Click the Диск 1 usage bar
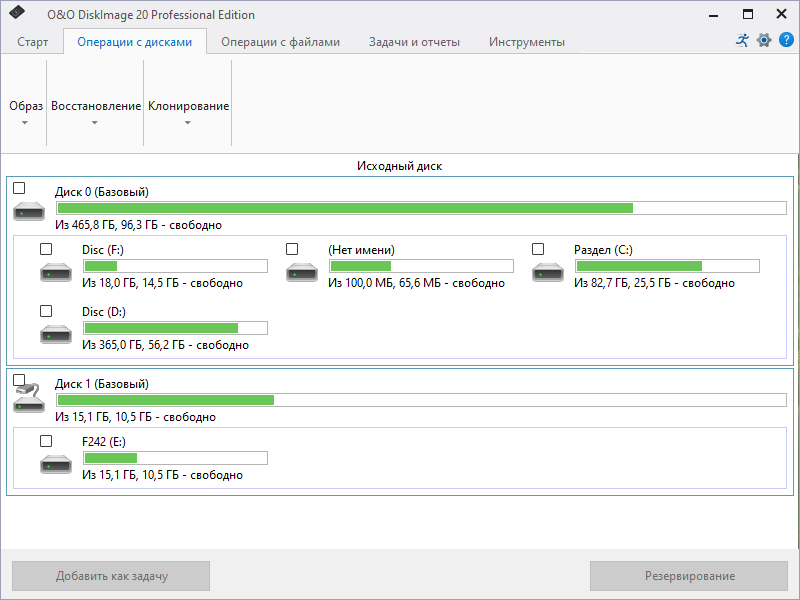The image size is (800, 600). (x=421, y=400)
